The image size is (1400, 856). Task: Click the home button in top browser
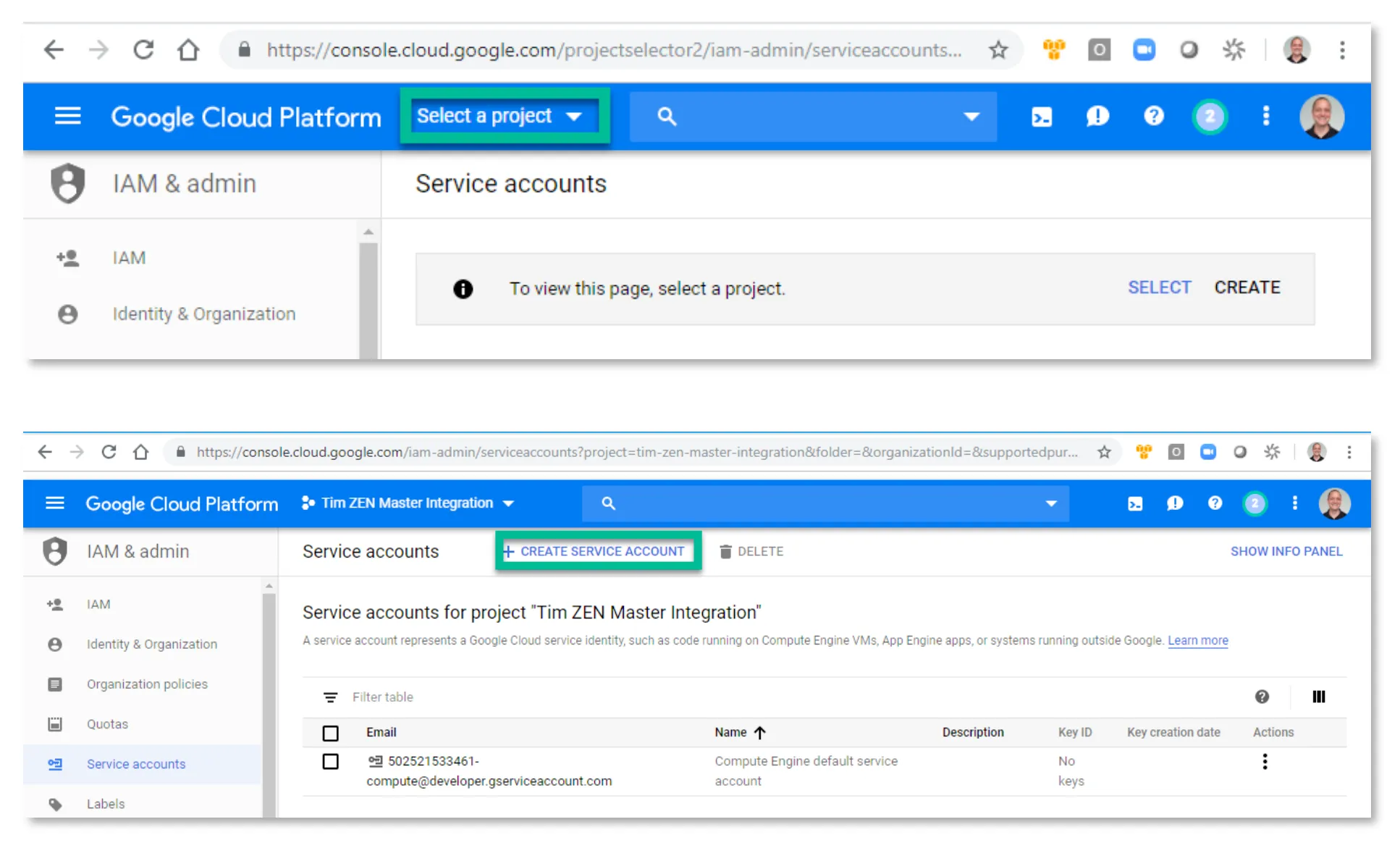(x=188, y=49)
